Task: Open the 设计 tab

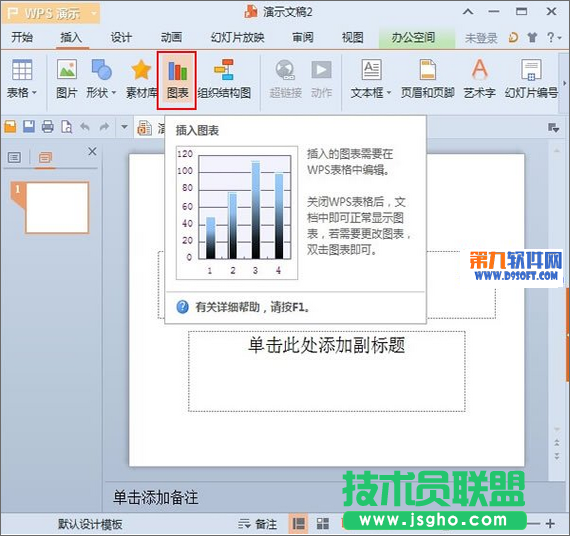Action: point(121,37)
